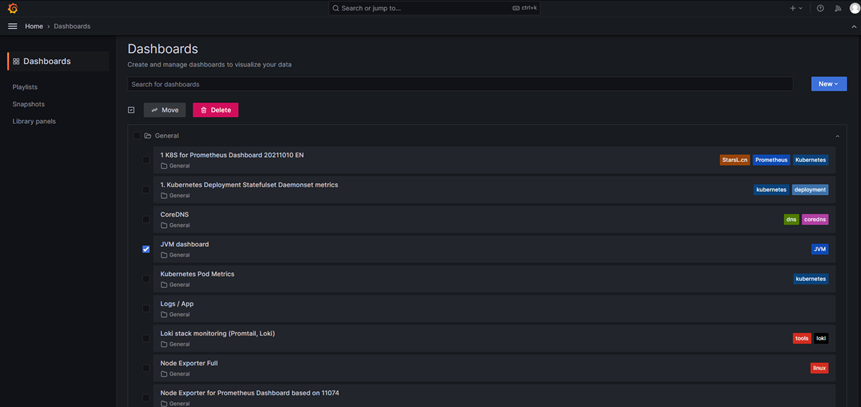Collapse the General folder chevron
The height and width of the screenshot is (407, 861).
(837, 136)
